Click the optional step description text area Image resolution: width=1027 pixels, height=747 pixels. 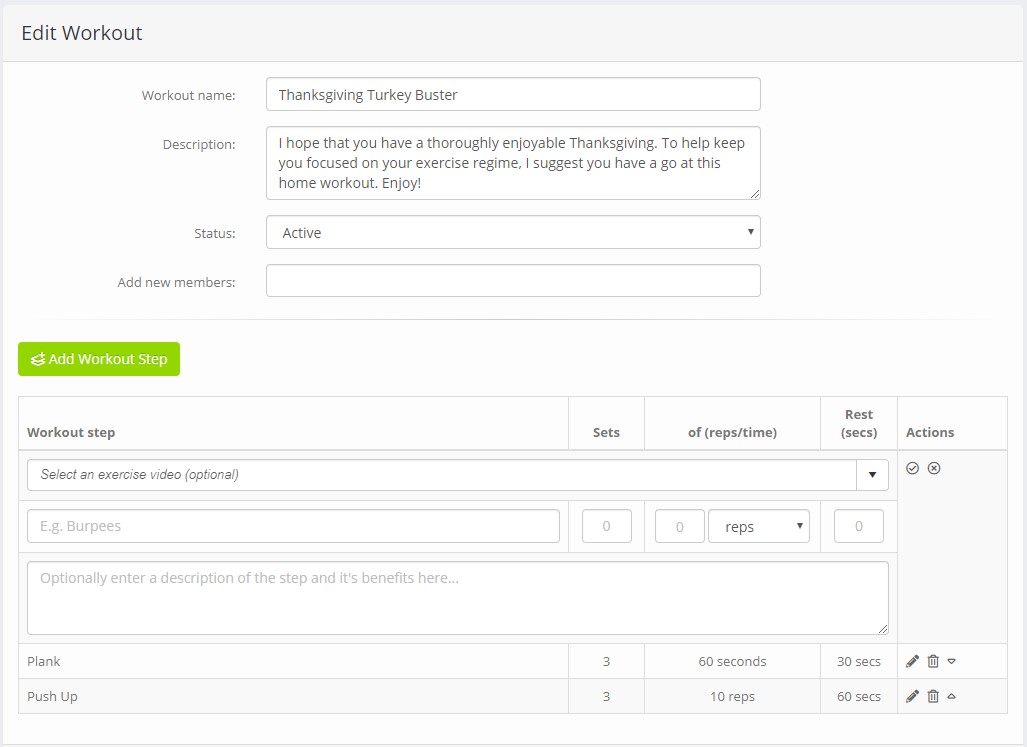pyautogui.click(x=458, y=598)
